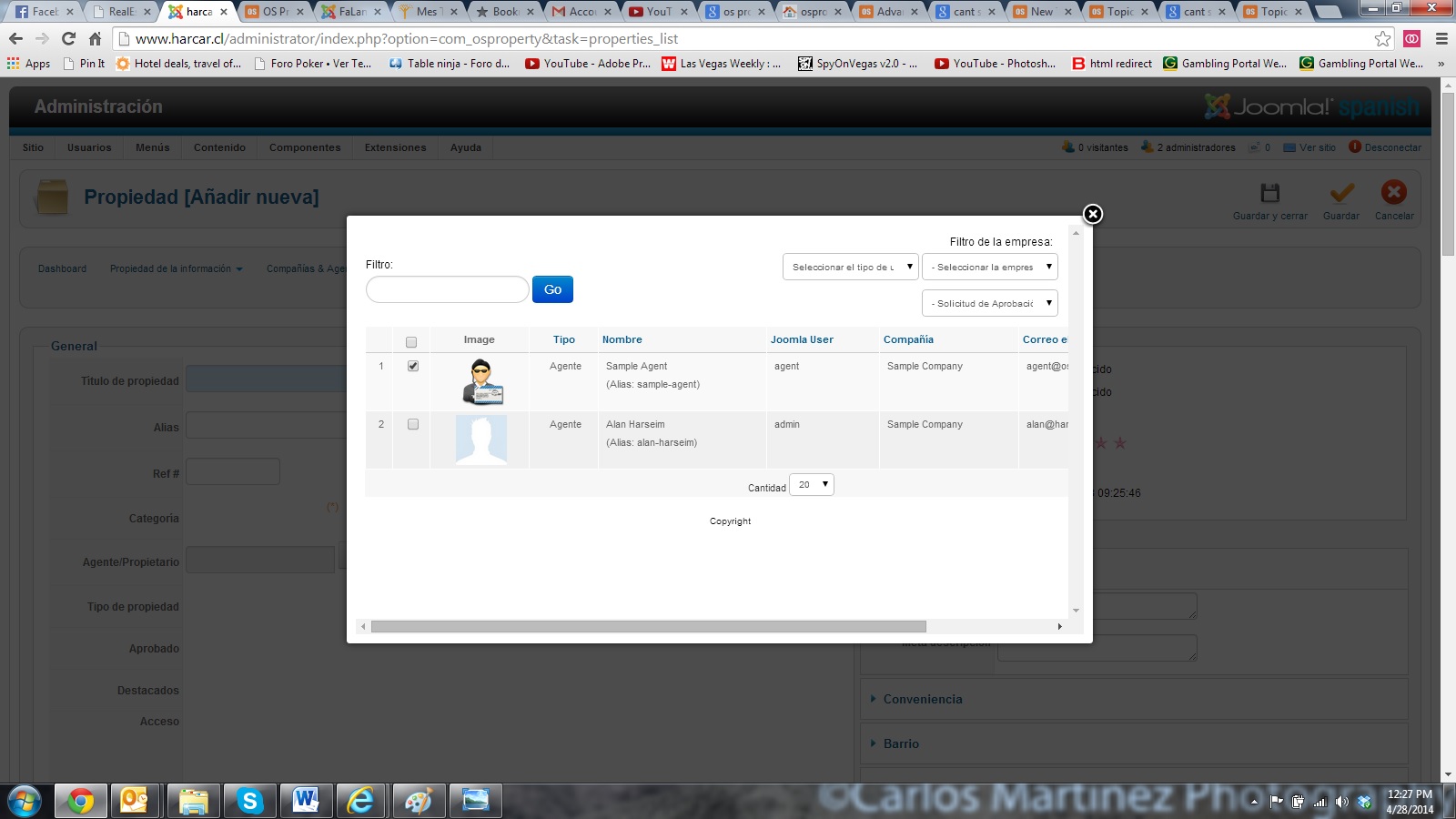The image size is (1456, 819).
Task: Click the modal horizontal scrollbar
Action: click(648, 626)
